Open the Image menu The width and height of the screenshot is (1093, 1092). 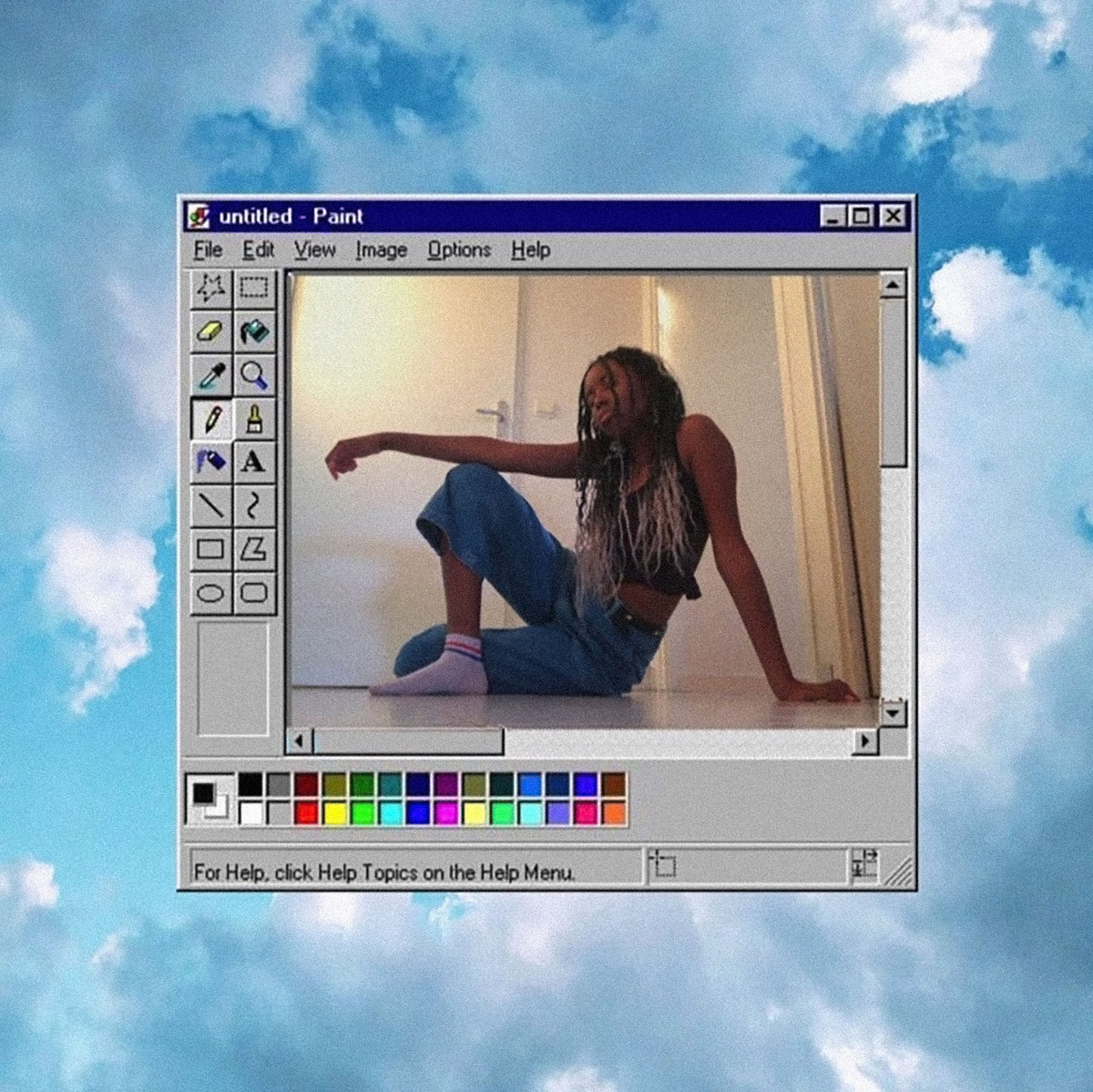(x=381, y=250)
